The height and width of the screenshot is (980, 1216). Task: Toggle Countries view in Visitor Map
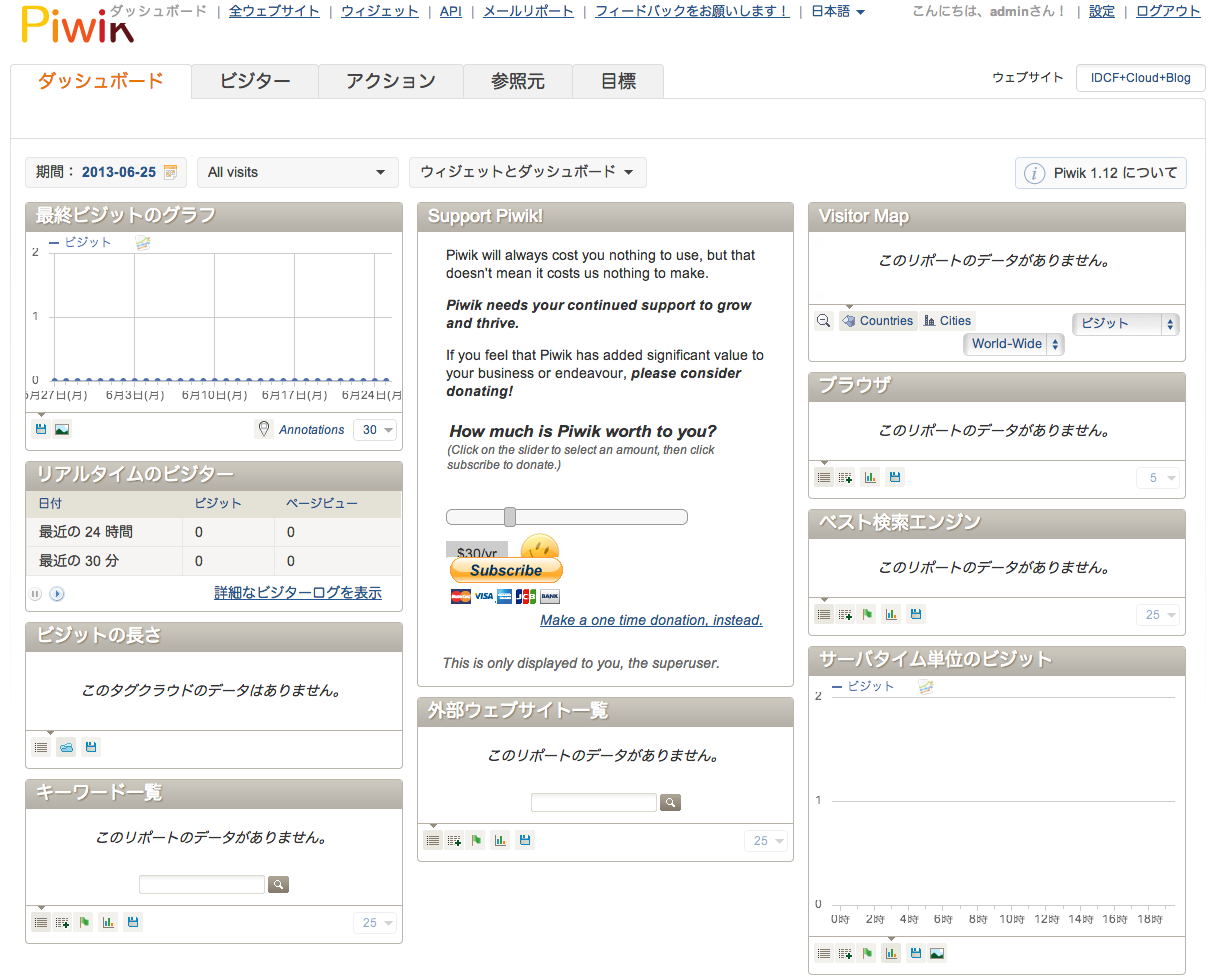(x=877, y=321)
